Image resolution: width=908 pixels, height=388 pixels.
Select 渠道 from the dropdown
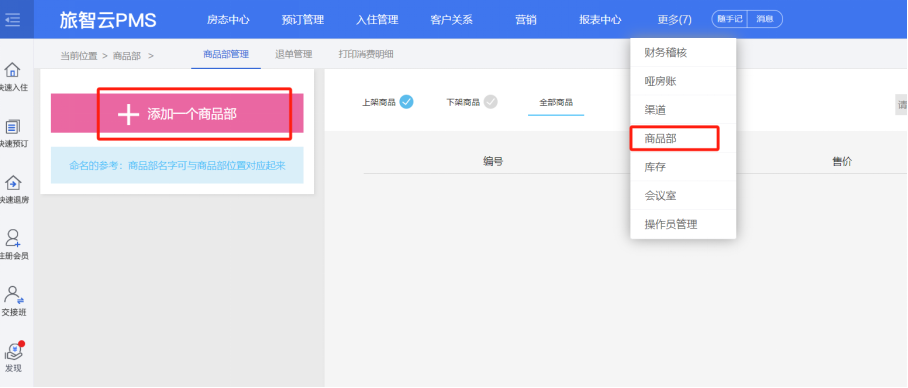683,109
